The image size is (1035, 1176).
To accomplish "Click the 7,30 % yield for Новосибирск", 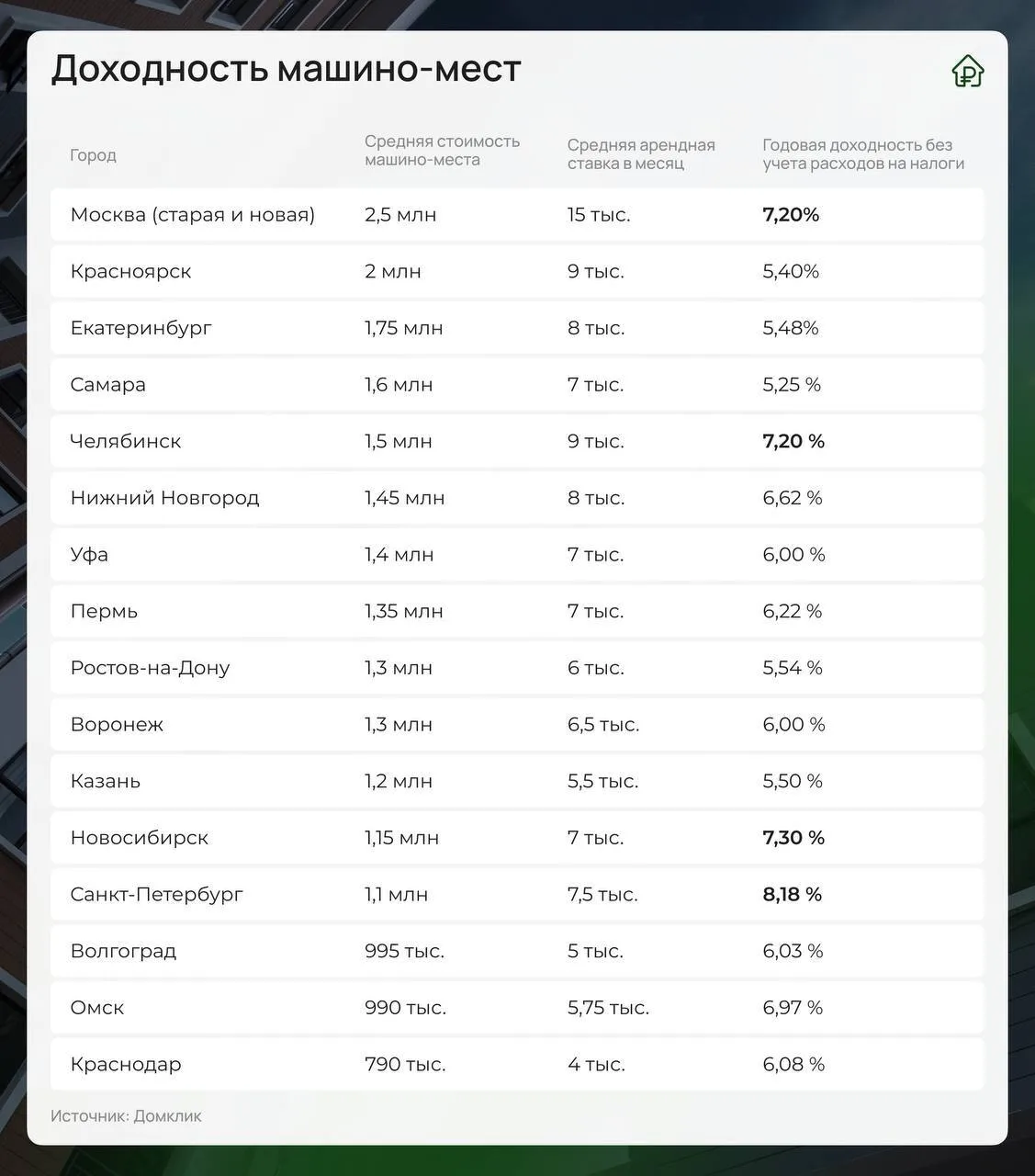I will (793, 838).
